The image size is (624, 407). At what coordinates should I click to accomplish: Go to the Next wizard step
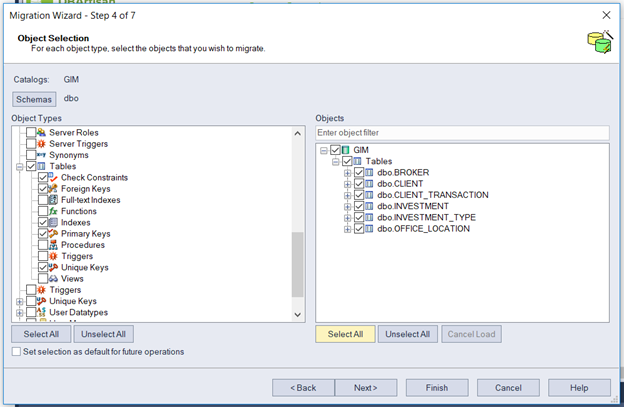tap(366, 388)
